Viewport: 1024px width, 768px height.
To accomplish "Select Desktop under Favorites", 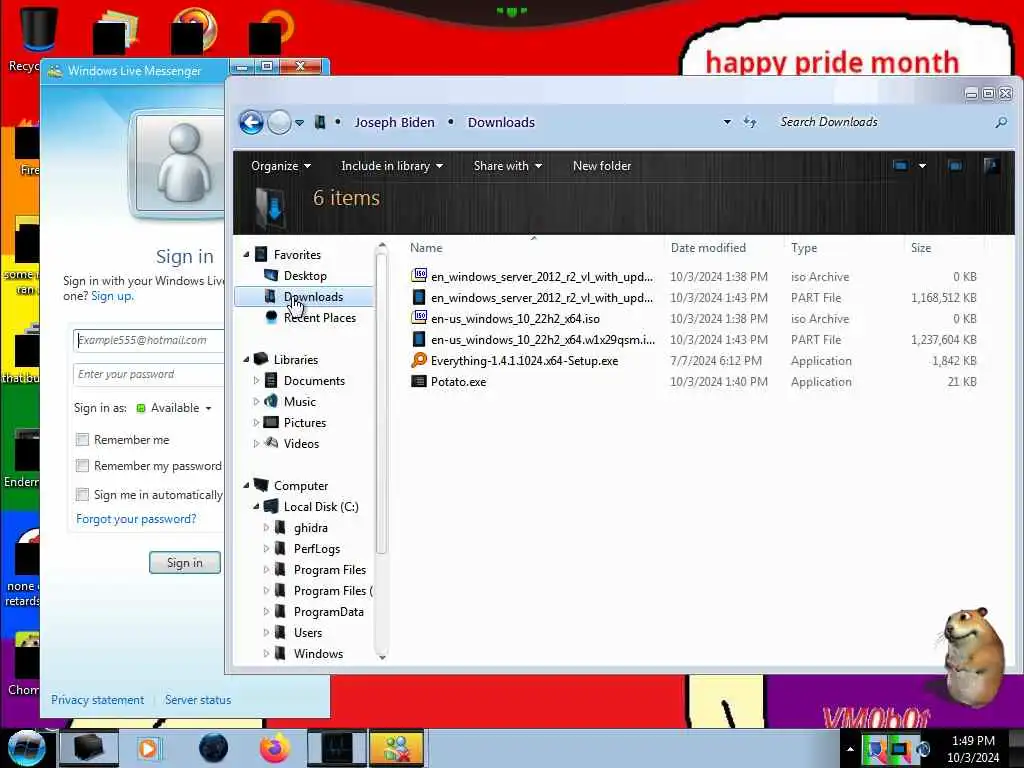I will coord(304,276).
